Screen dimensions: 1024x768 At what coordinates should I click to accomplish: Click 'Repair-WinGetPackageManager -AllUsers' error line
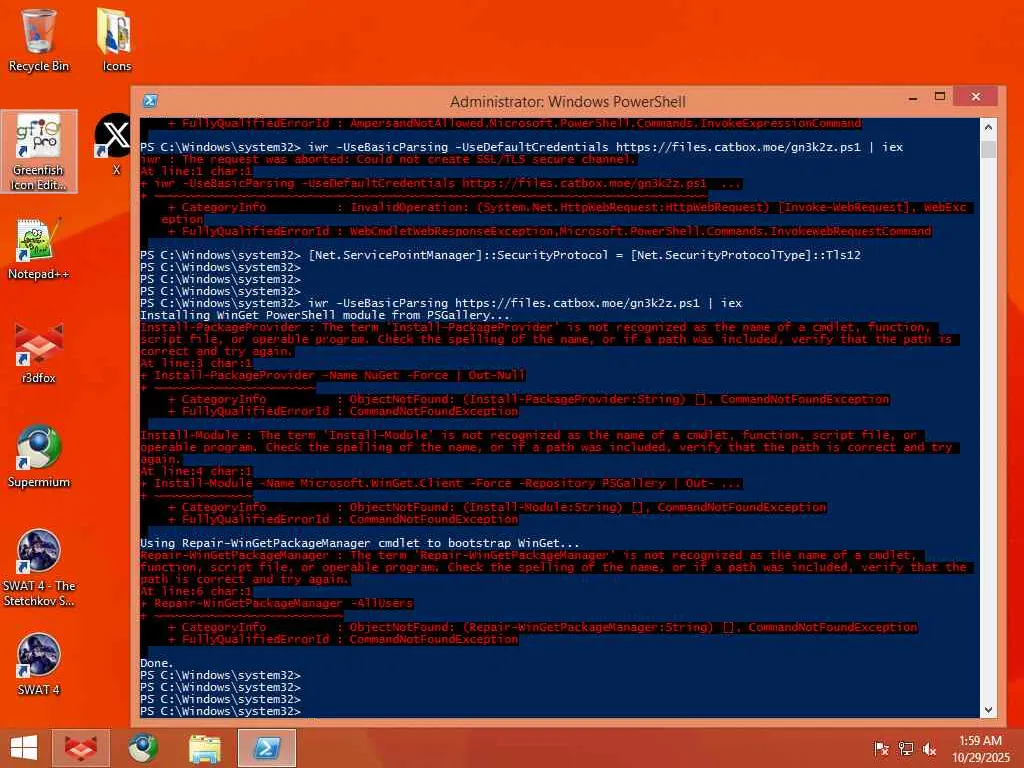pyautogui.click(x=277, y=603)
